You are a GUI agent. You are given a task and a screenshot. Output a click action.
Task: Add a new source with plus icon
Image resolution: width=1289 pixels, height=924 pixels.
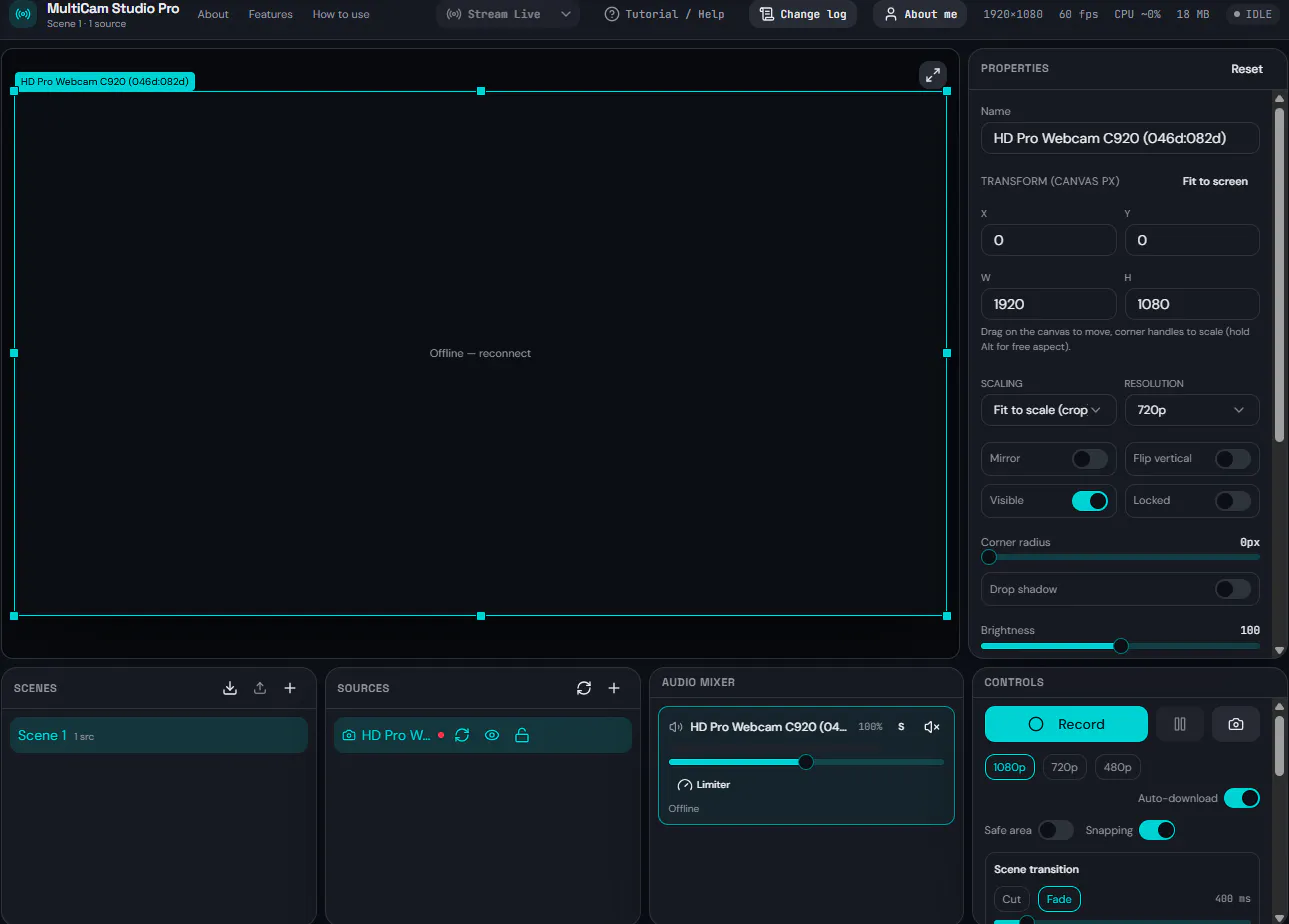click(614, 688)
